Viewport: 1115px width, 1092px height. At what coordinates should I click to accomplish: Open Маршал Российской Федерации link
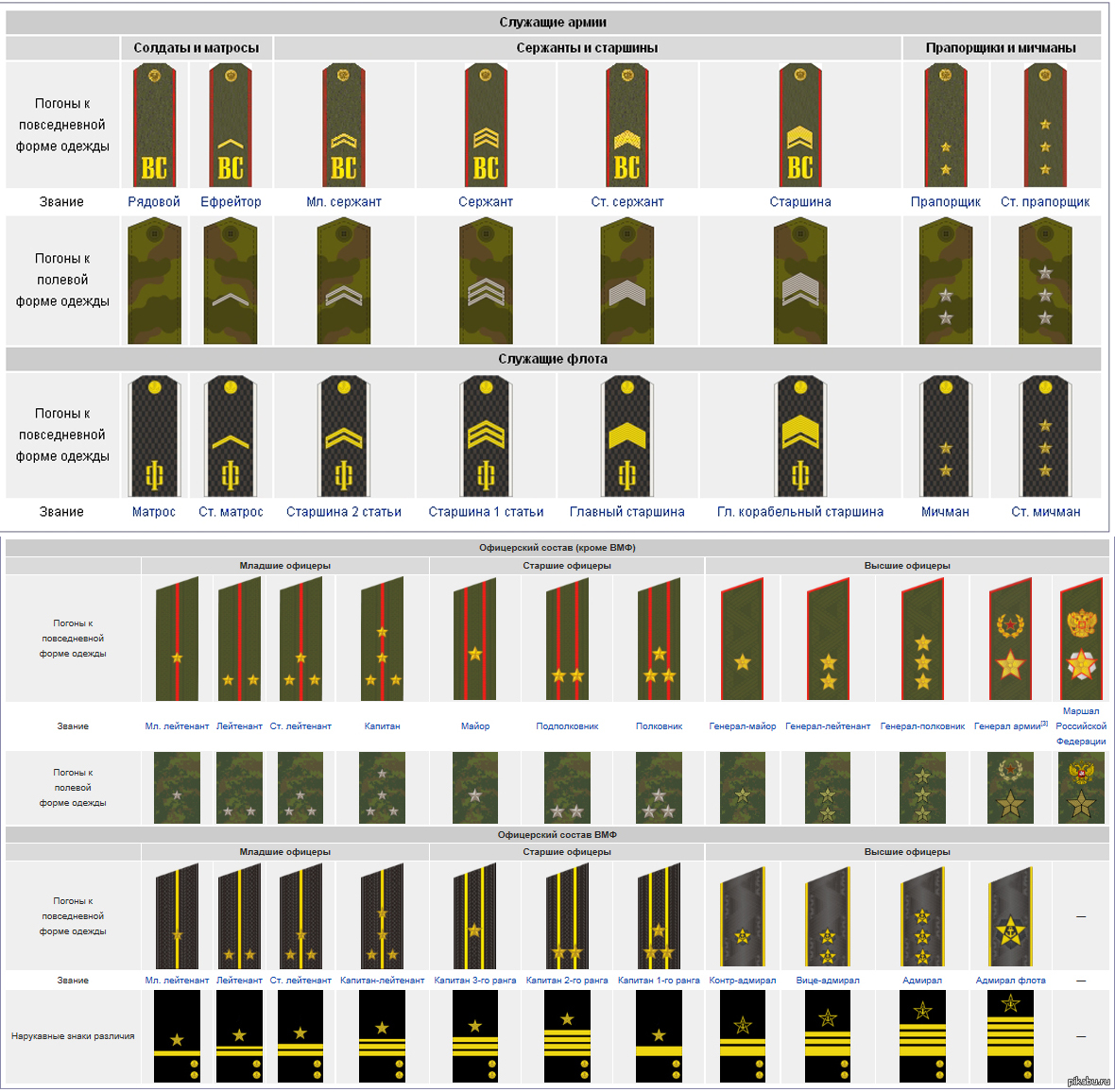[1081, 725]
